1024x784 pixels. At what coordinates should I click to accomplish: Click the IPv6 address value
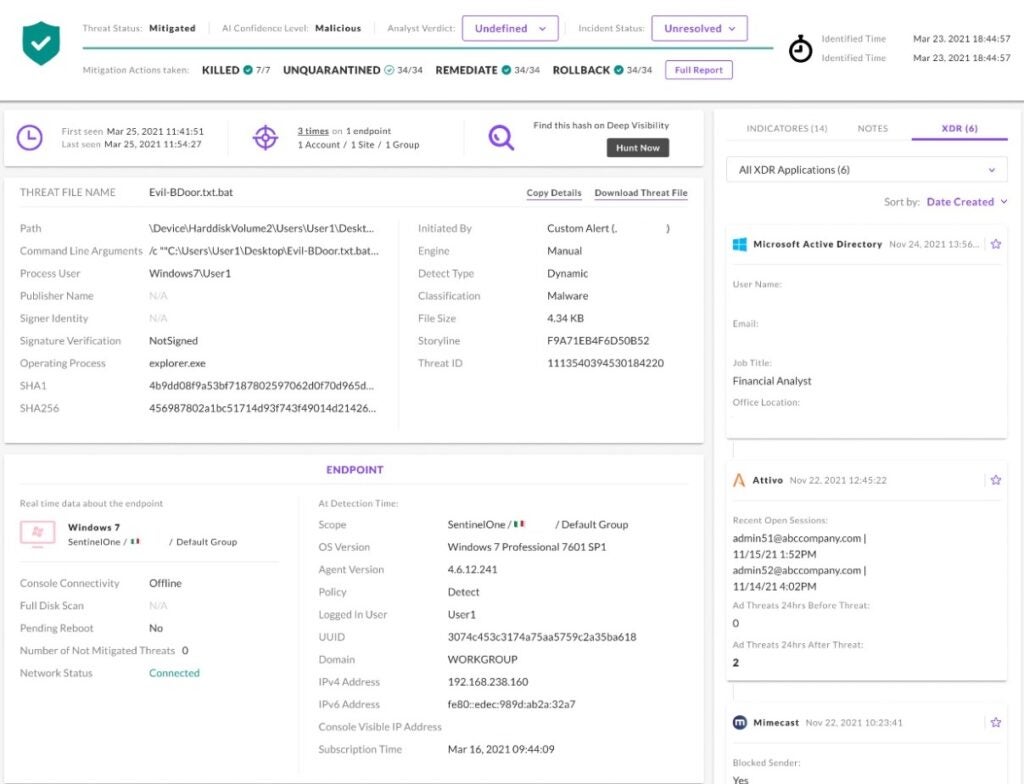click(511, 704)
